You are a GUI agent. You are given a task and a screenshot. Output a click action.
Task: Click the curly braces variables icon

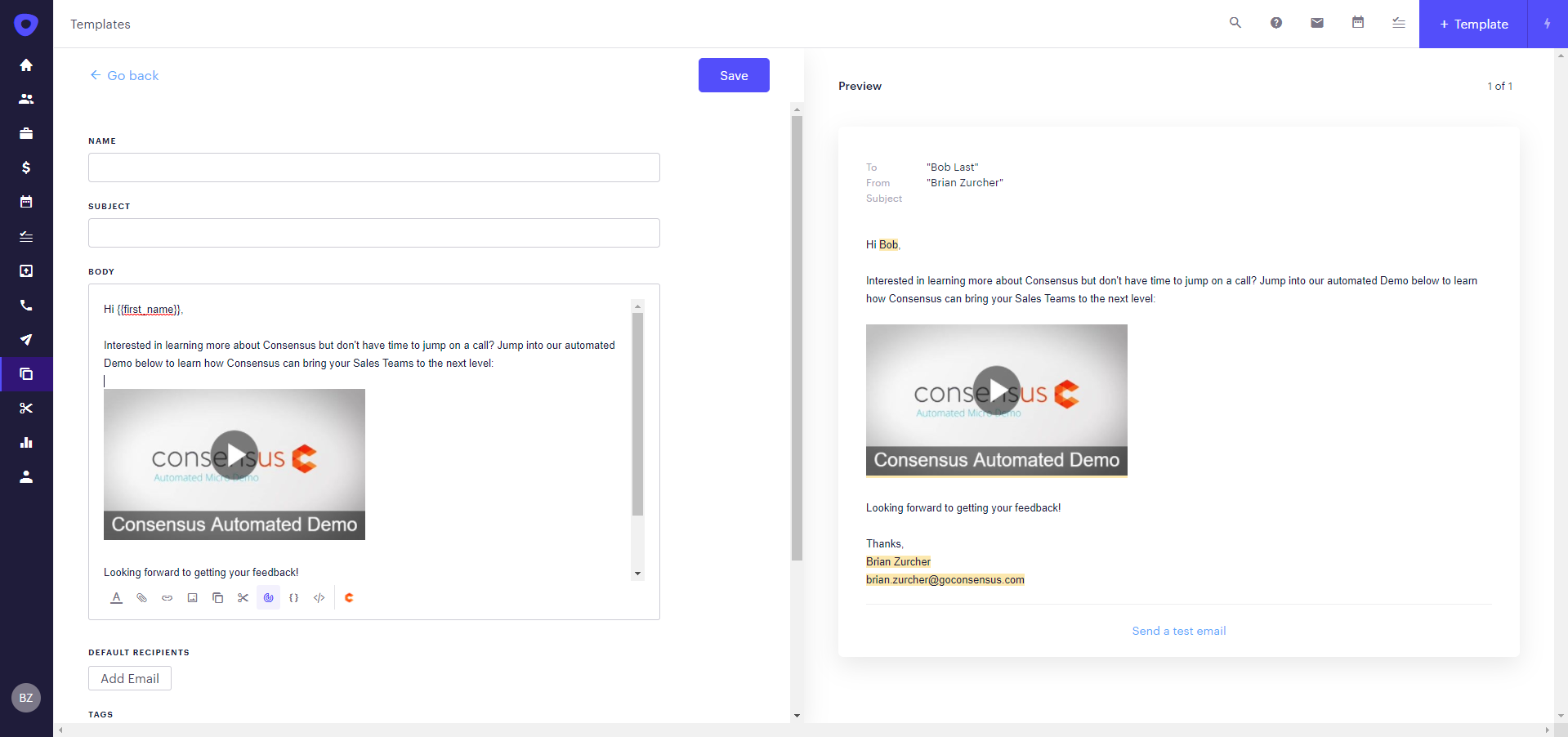coord(293,598)
